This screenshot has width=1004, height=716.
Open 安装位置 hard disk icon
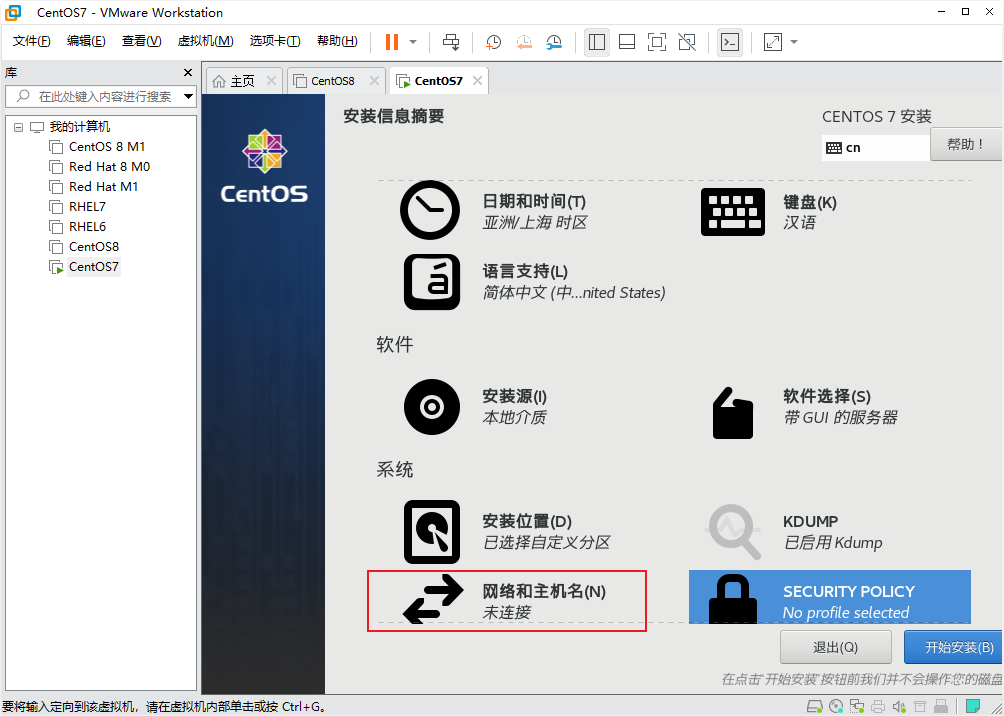pos(432,532)
